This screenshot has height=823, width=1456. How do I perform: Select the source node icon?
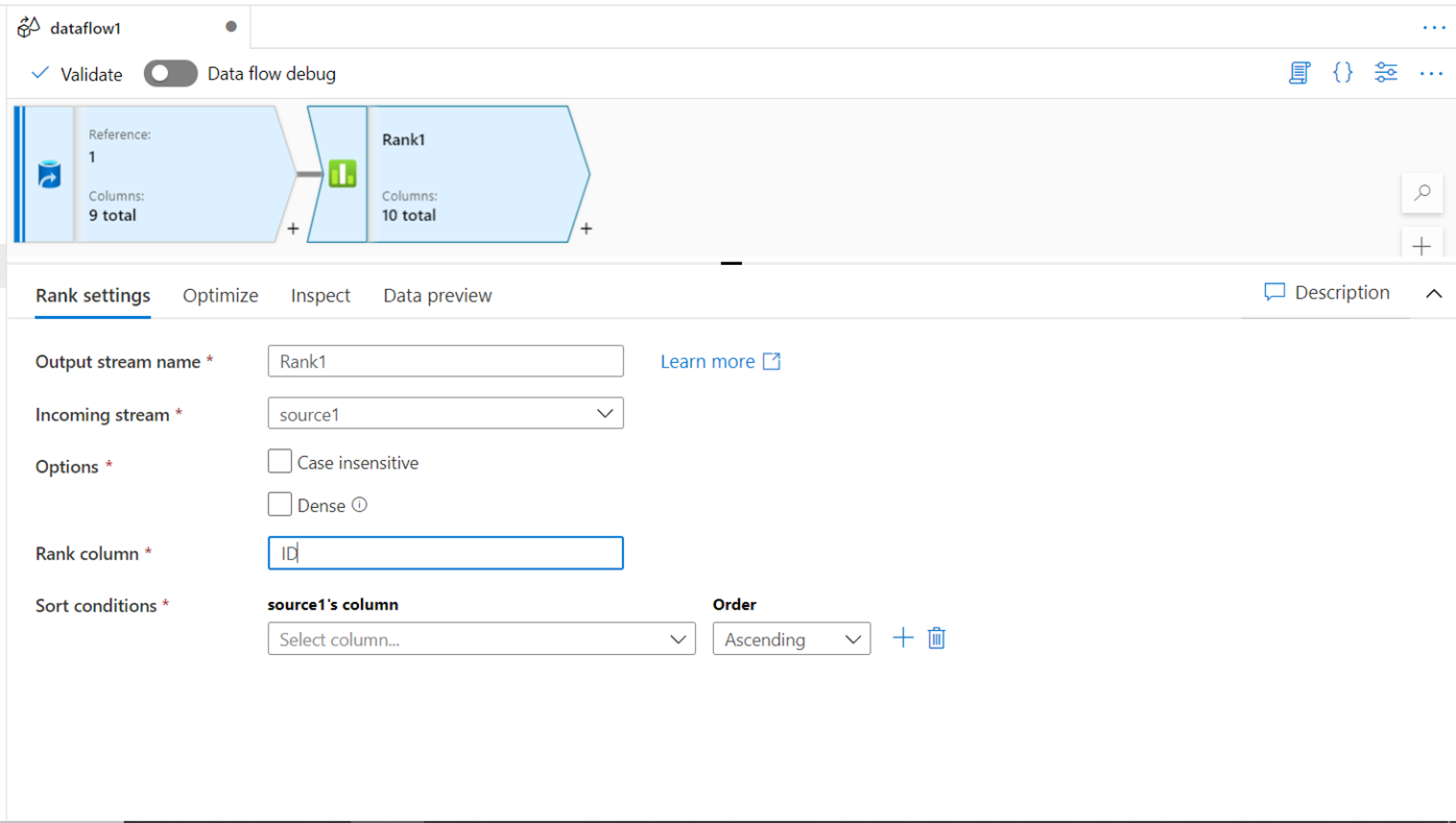(x=49, y=174)
